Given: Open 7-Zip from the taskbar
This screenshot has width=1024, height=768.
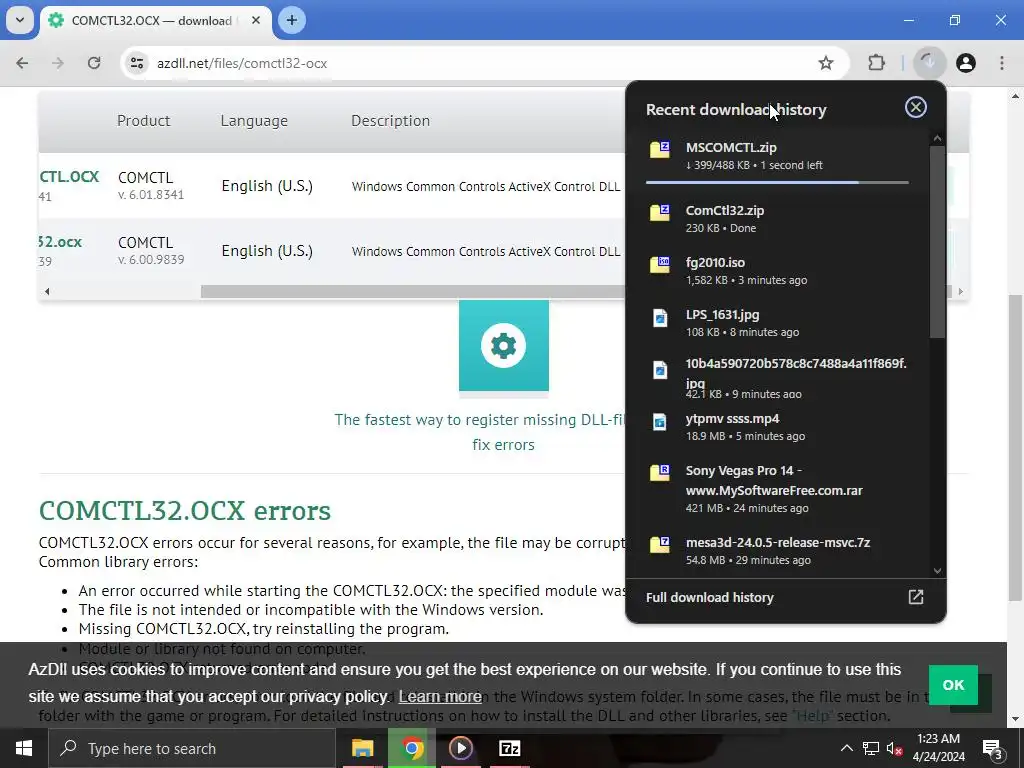Looking at the screenshot, I should (509, 748).
